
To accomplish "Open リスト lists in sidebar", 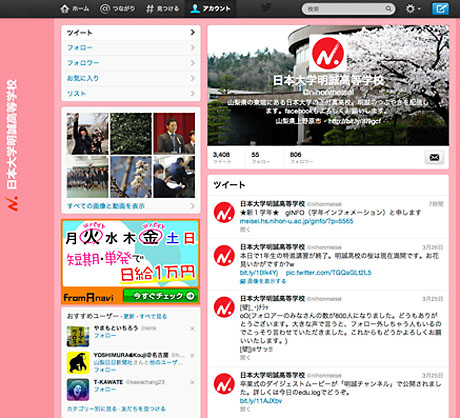I will (131, 93).
